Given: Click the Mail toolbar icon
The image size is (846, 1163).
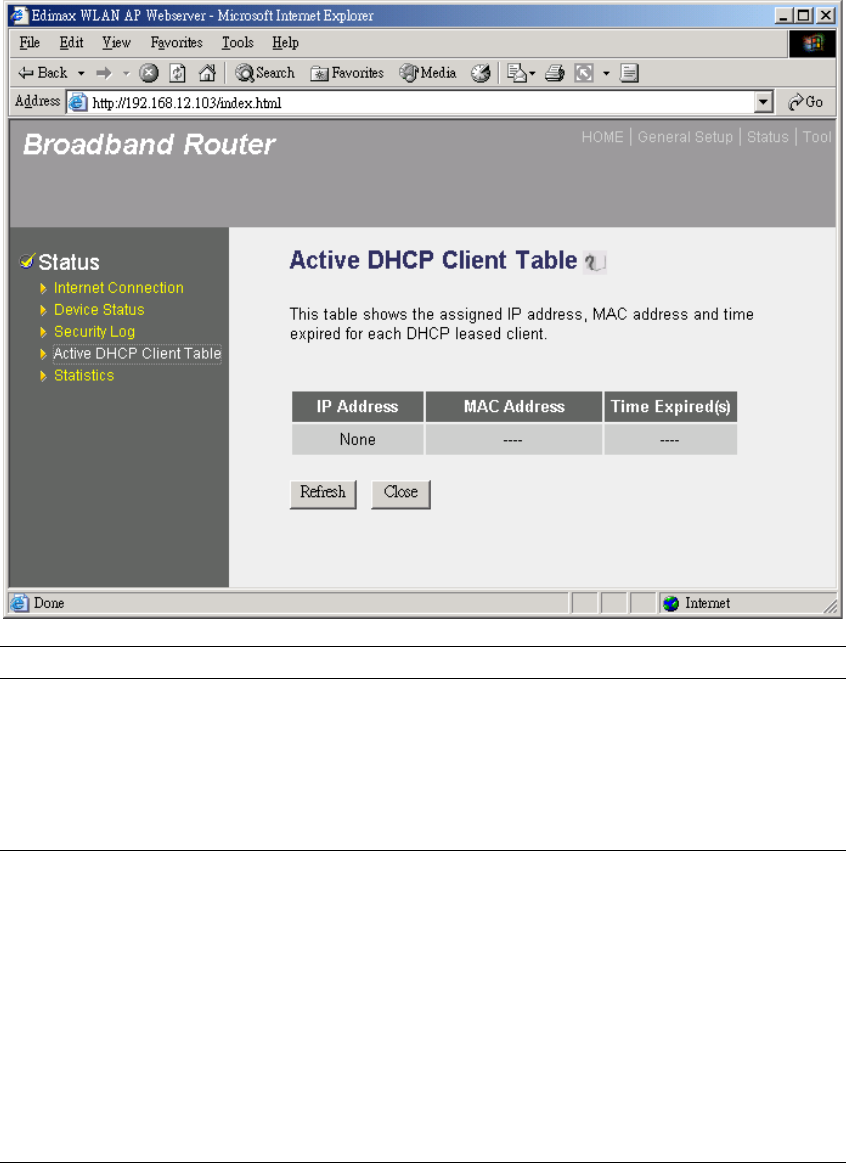Looking at the screenshot, I should (x=521, y=73).
